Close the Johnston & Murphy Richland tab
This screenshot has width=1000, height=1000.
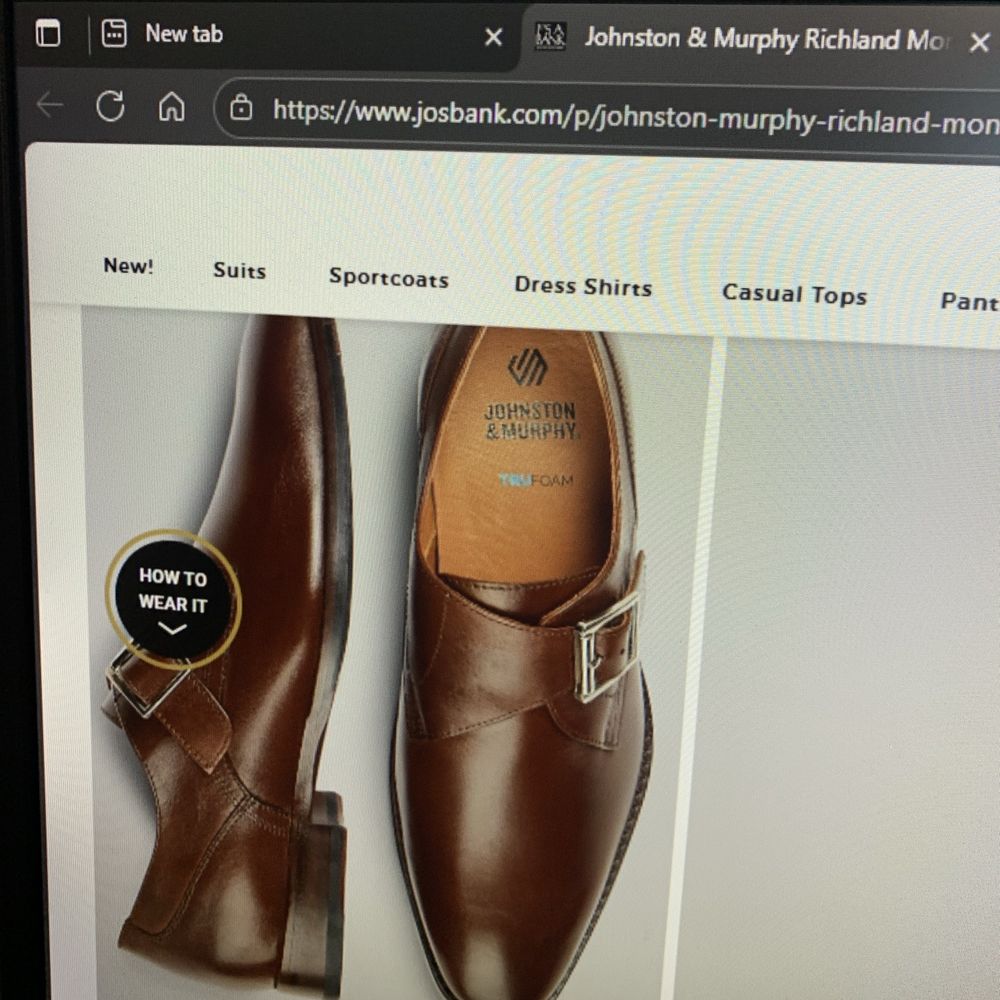click(979, 42)
